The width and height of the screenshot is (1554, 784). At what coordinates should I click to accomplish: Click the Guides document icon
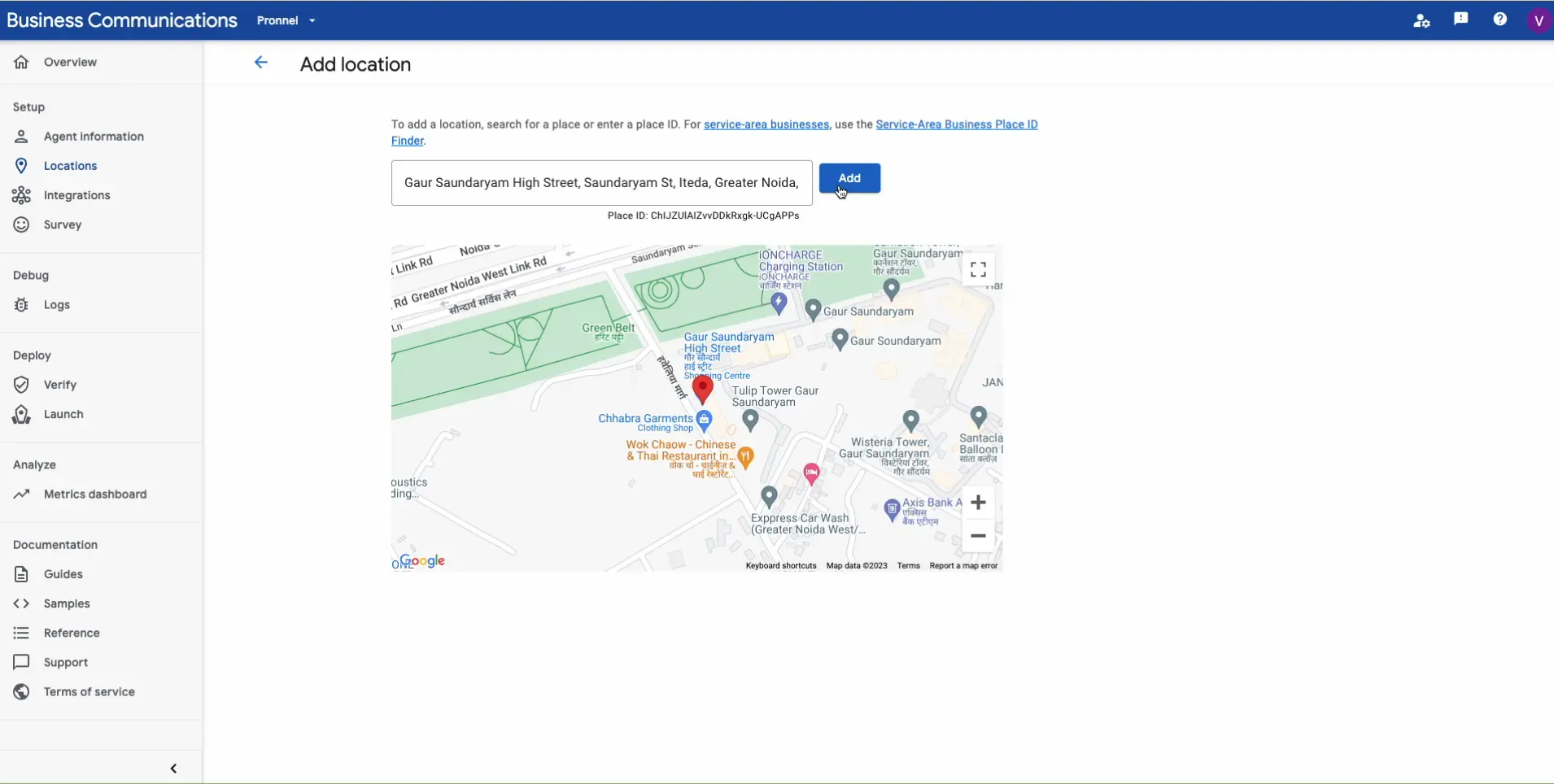click(x=21, y=574)
